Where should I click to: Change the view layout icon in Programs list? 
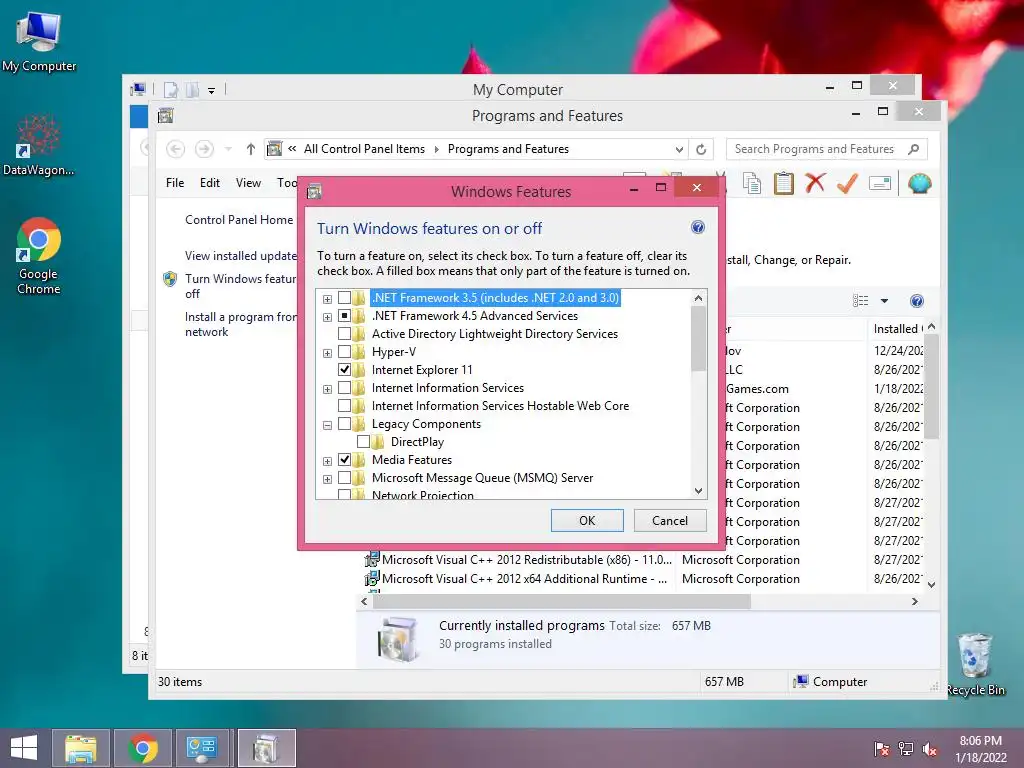(x=861, y=301)
